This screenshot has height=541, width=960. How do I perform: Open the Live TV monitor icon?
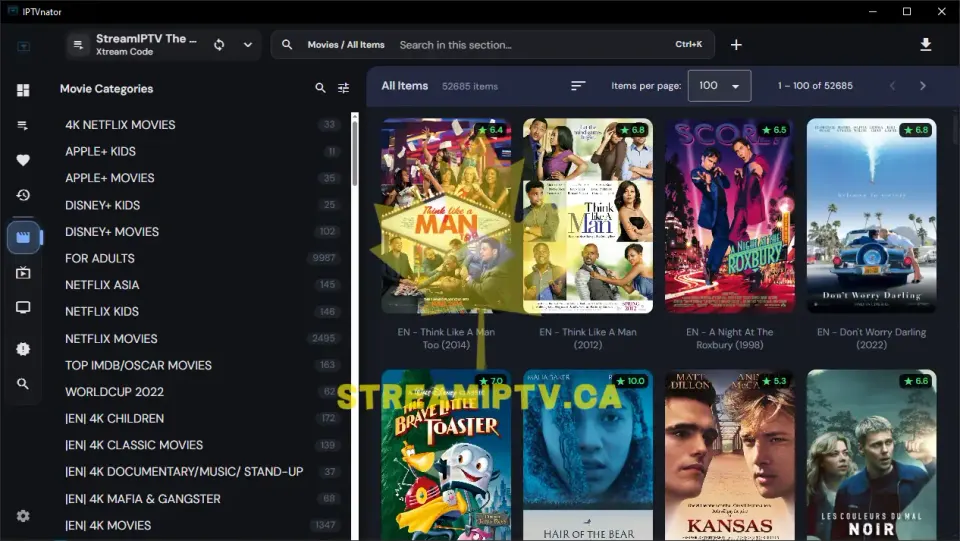tap(23, 307)
